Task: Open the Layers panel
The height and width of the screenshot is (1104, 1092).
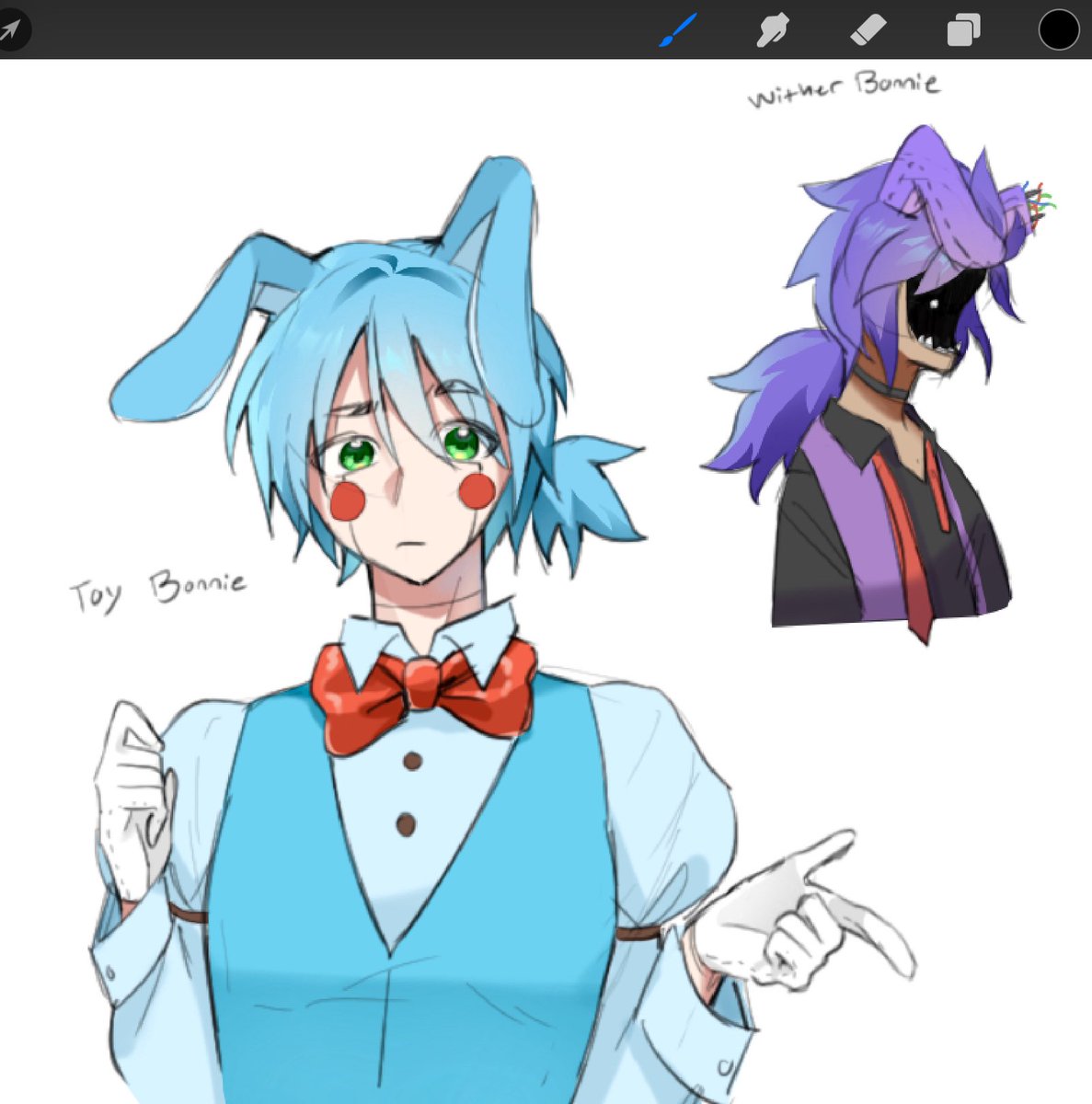Action: coord(963,30)
